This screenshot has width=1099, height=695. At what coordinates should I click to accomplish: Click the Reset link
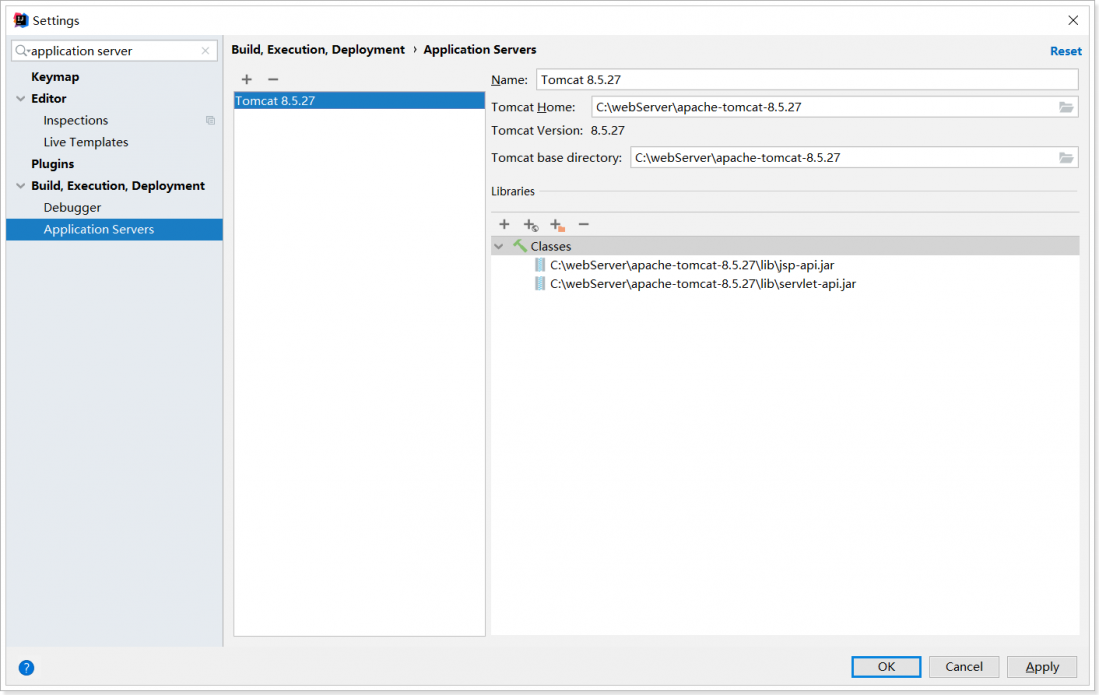(x=1065, y=51)
